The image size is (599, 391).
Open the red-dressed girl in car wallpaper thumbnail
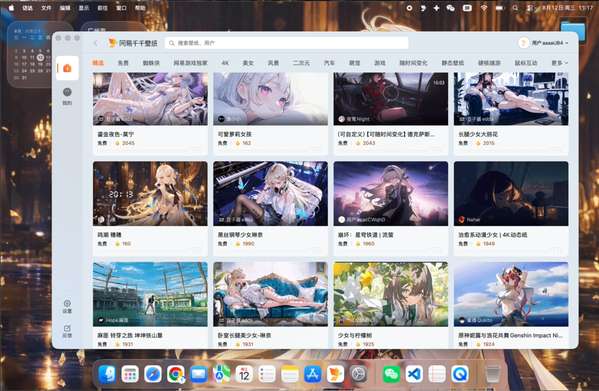click(391, 99)
